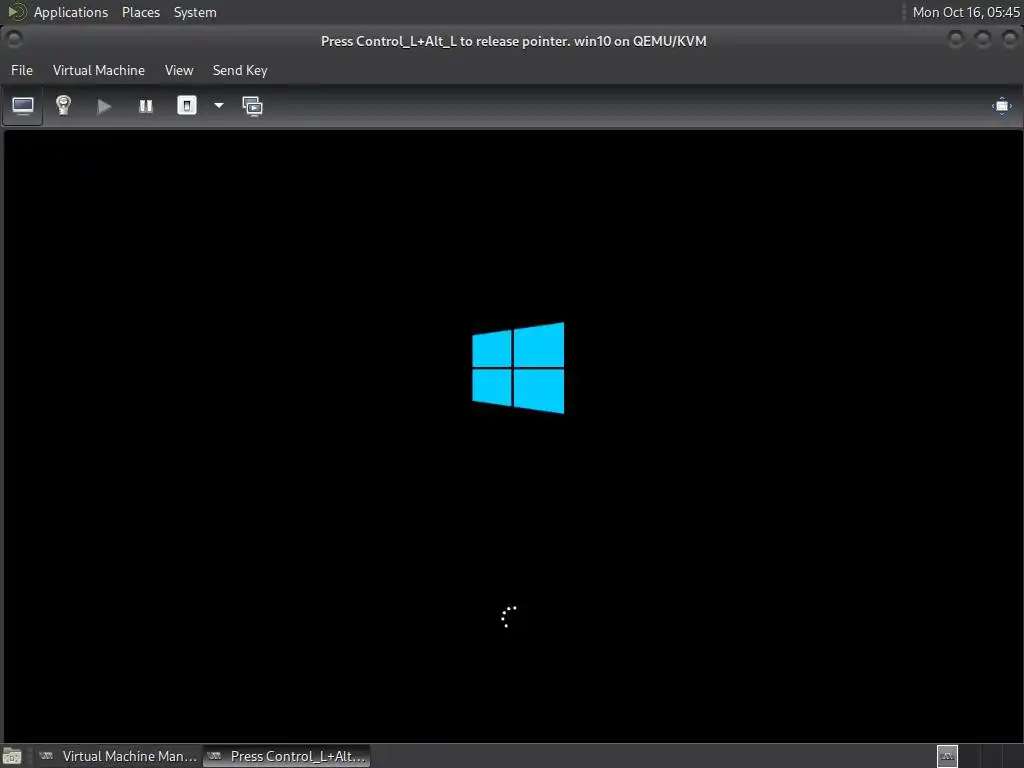Open the System menu in top panel
Screen dimensions: 1024x768
195,12
